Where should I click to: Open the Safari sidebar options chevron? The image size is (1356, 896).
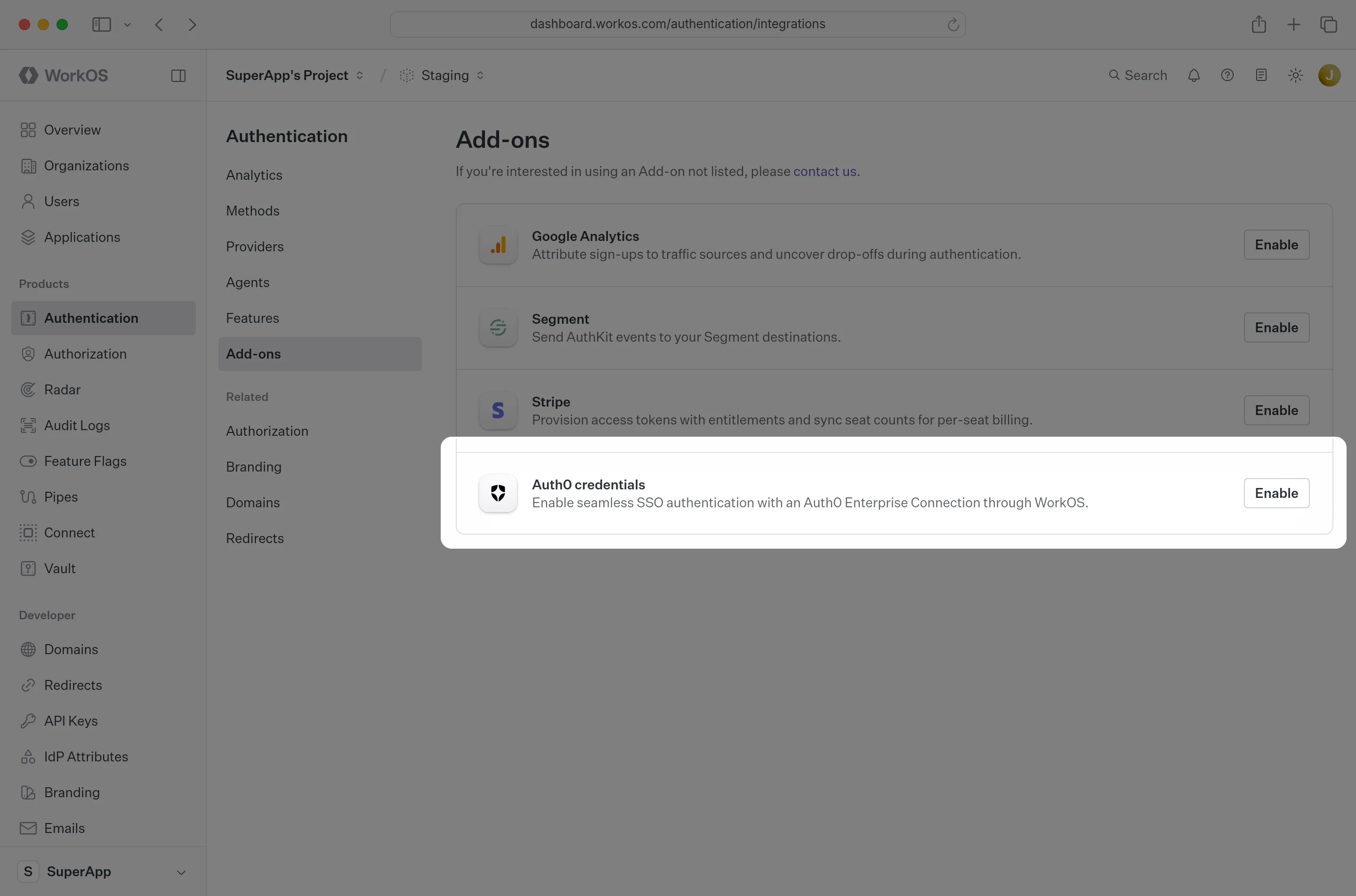pyautogui.click(x=128, y=24)
